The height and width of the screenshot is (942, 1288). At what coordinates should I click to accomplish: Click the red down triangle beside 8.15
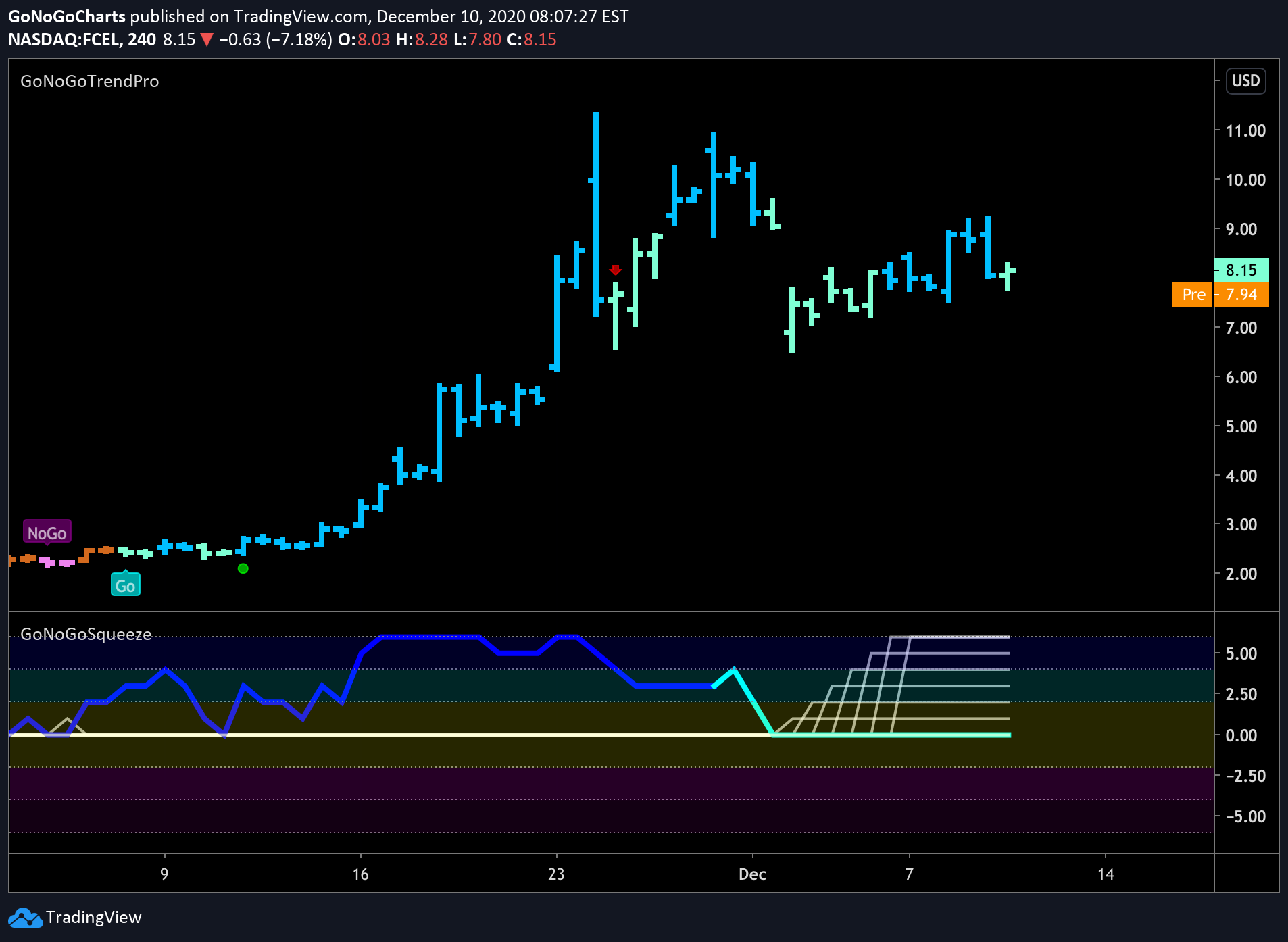[x=207, y=40]
